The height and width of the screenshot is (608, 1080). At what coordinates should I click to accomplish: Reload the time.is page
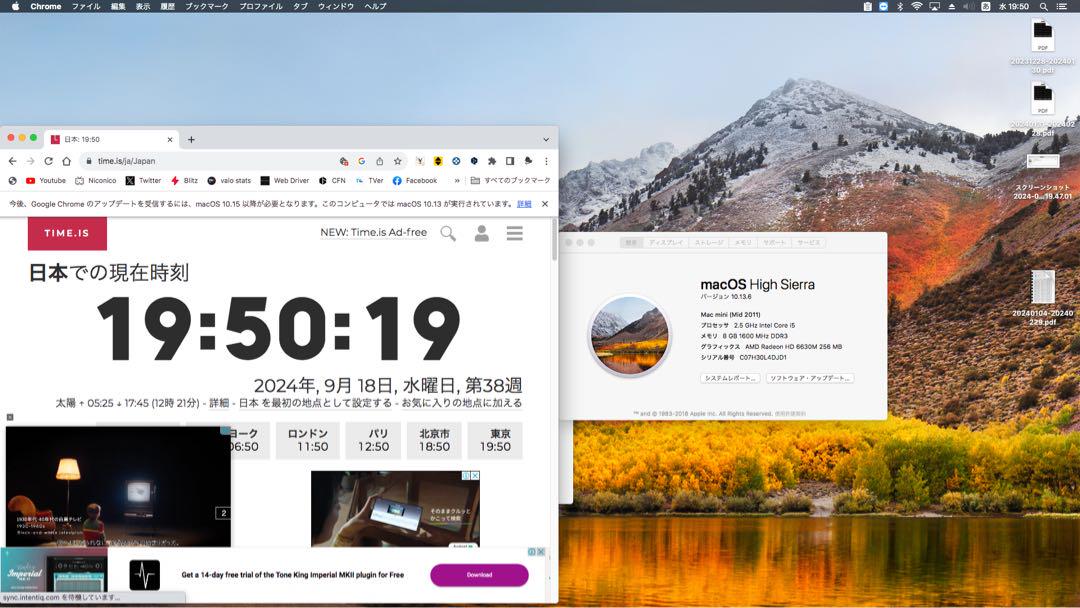point(48,161)
